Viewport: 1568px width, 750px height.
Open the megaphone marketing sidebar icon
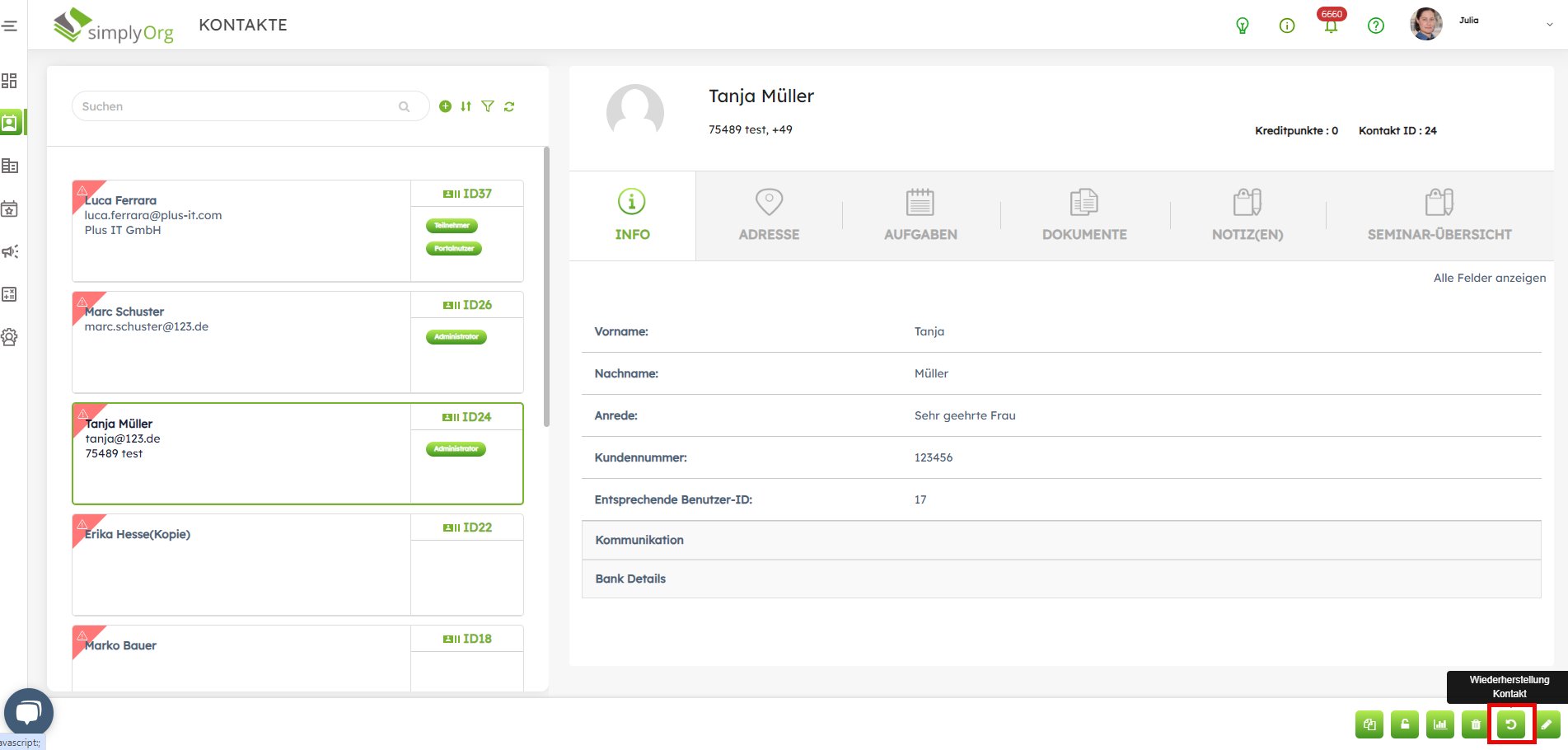tap(10, 251)
